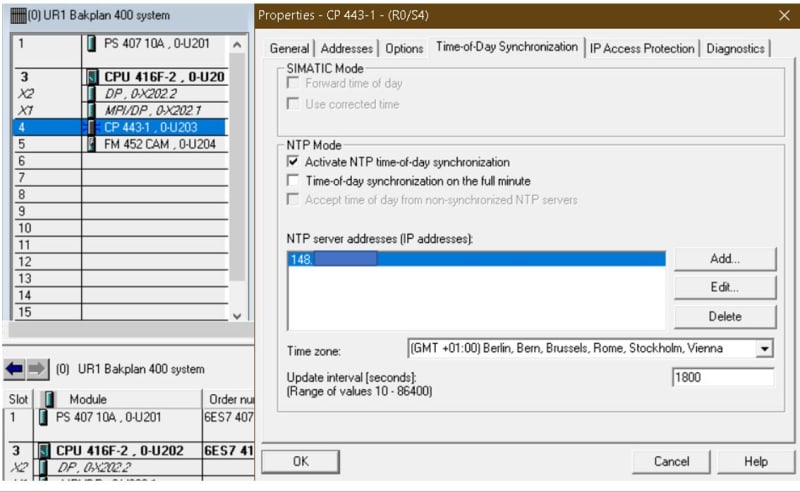This screenshot has height=492, width=800.
Task: Click the Order number column header
Action: [229, 399]
